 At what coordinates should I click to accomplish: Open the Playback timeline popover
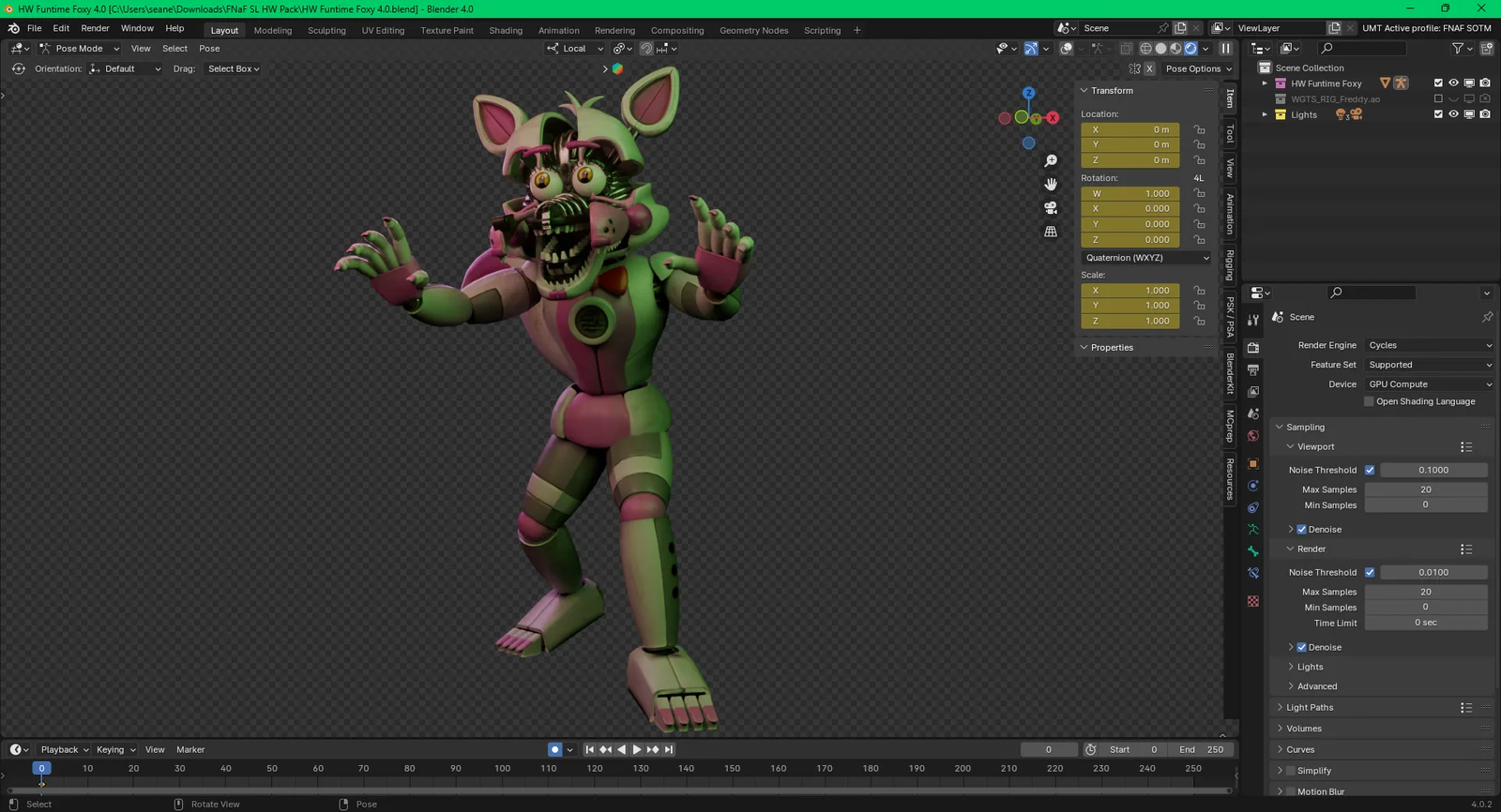pyautogui.click(x=65, y=749)
